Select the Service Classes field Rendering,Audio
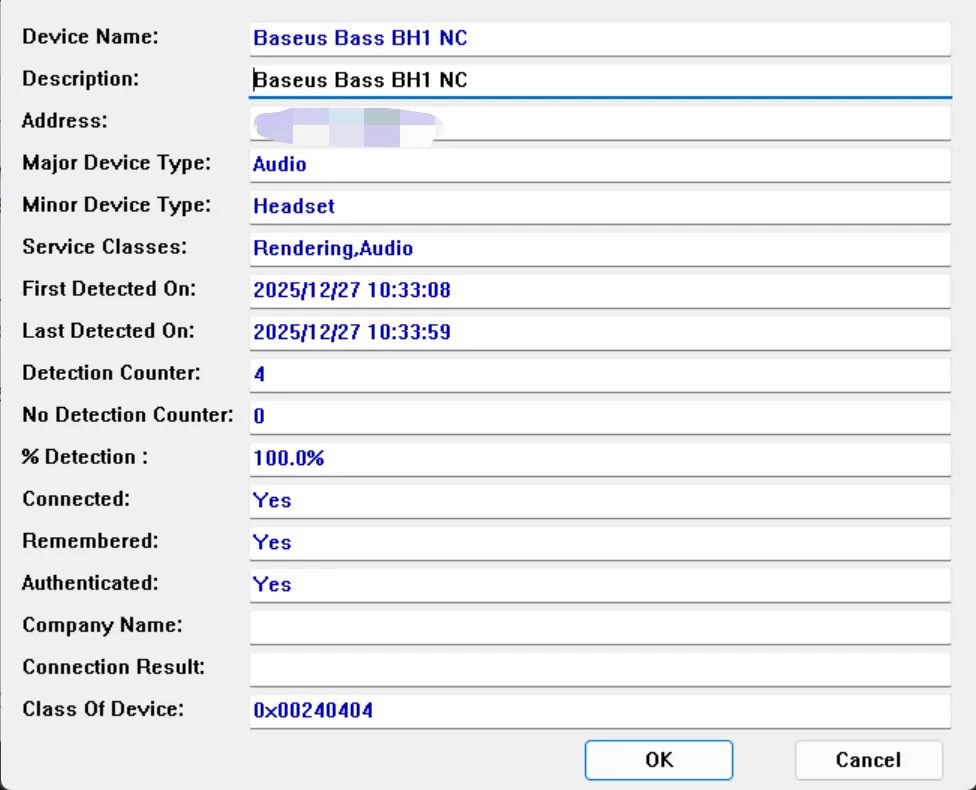976x790 pixels. (600, 248)
